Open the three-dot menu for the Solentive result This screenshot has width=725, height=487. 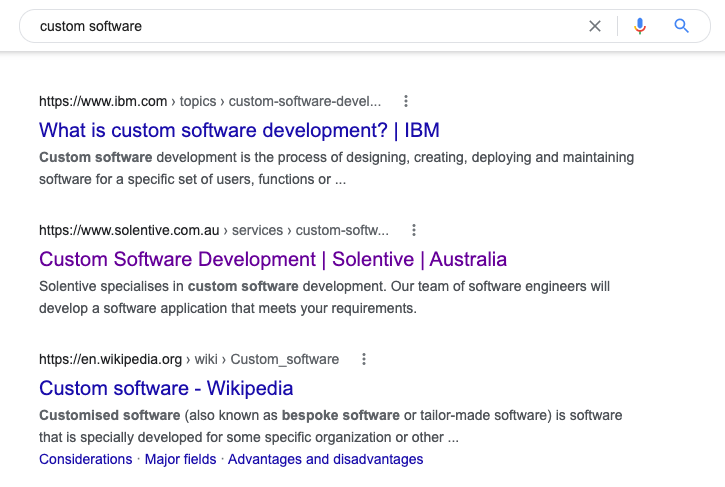[414, 230]
